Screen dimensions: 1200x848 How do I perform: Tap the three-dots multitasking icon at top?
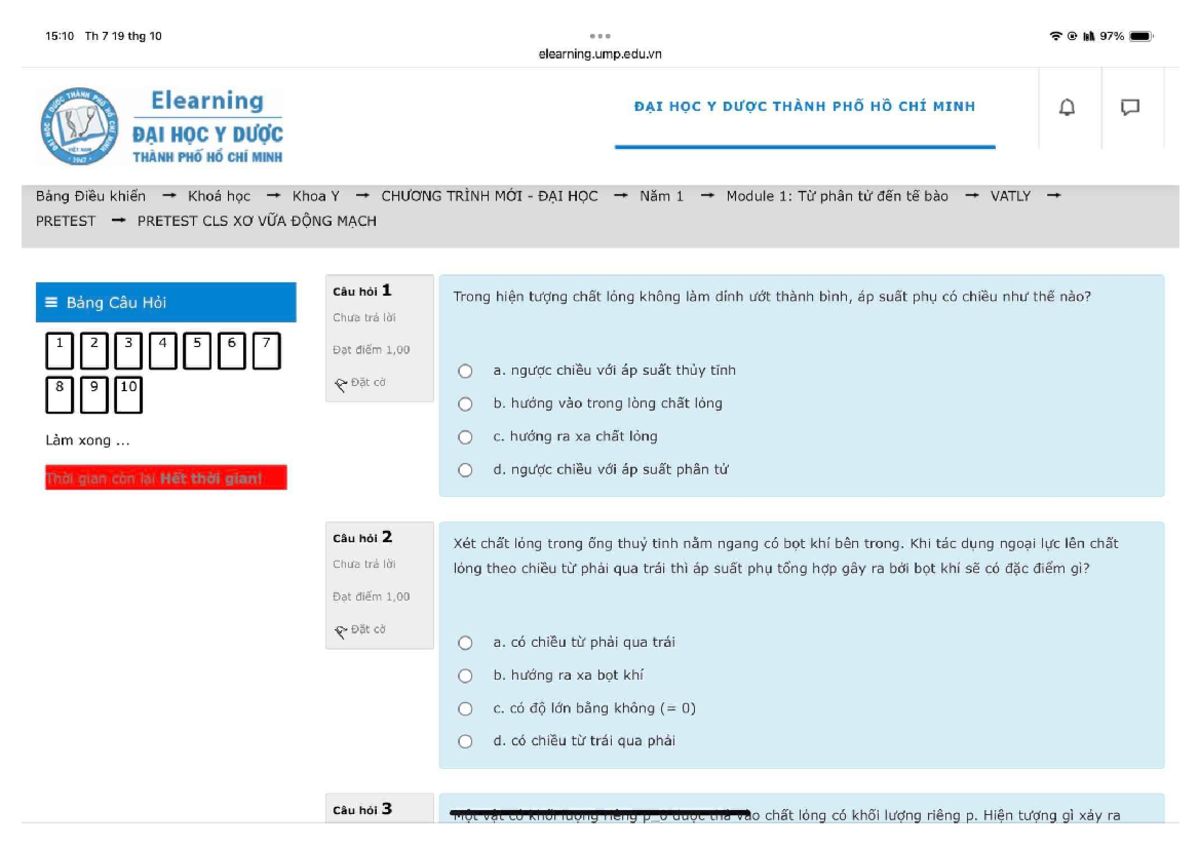point(600,36)
